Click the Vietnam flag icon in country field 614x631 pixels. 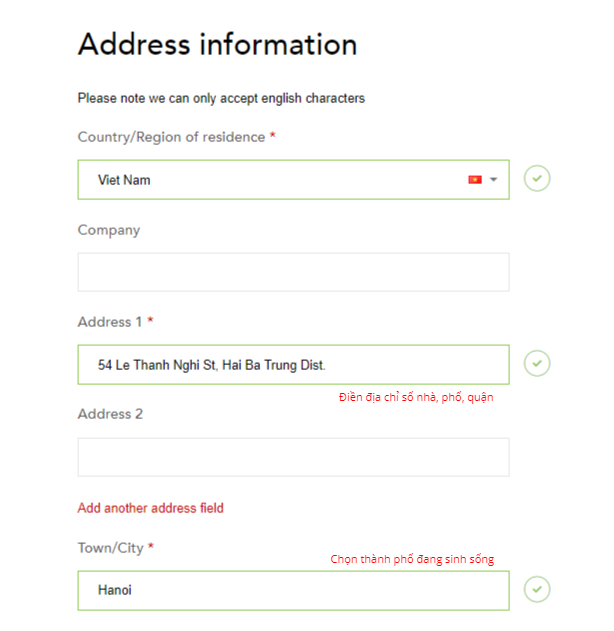pyautogui.click(x=475, y=180)
